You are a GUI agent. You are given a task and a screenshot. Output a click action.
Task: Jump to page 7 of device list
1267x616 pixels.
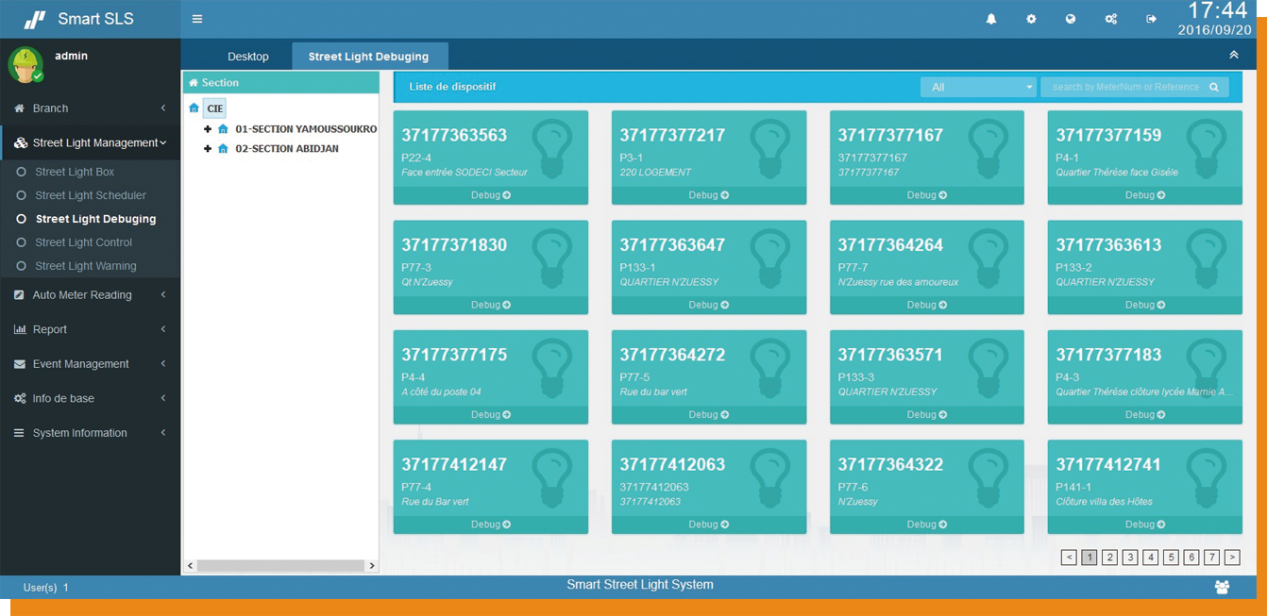[x=1212, y=557]
